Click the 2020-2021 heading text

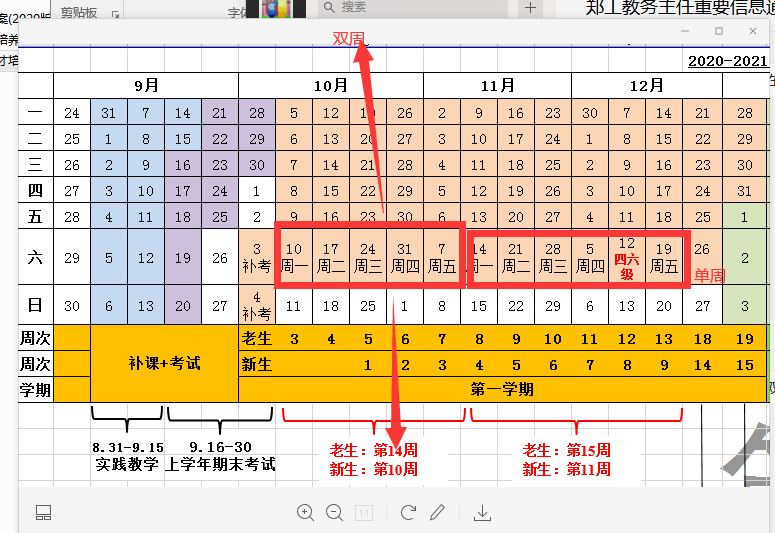pos(727,61)
